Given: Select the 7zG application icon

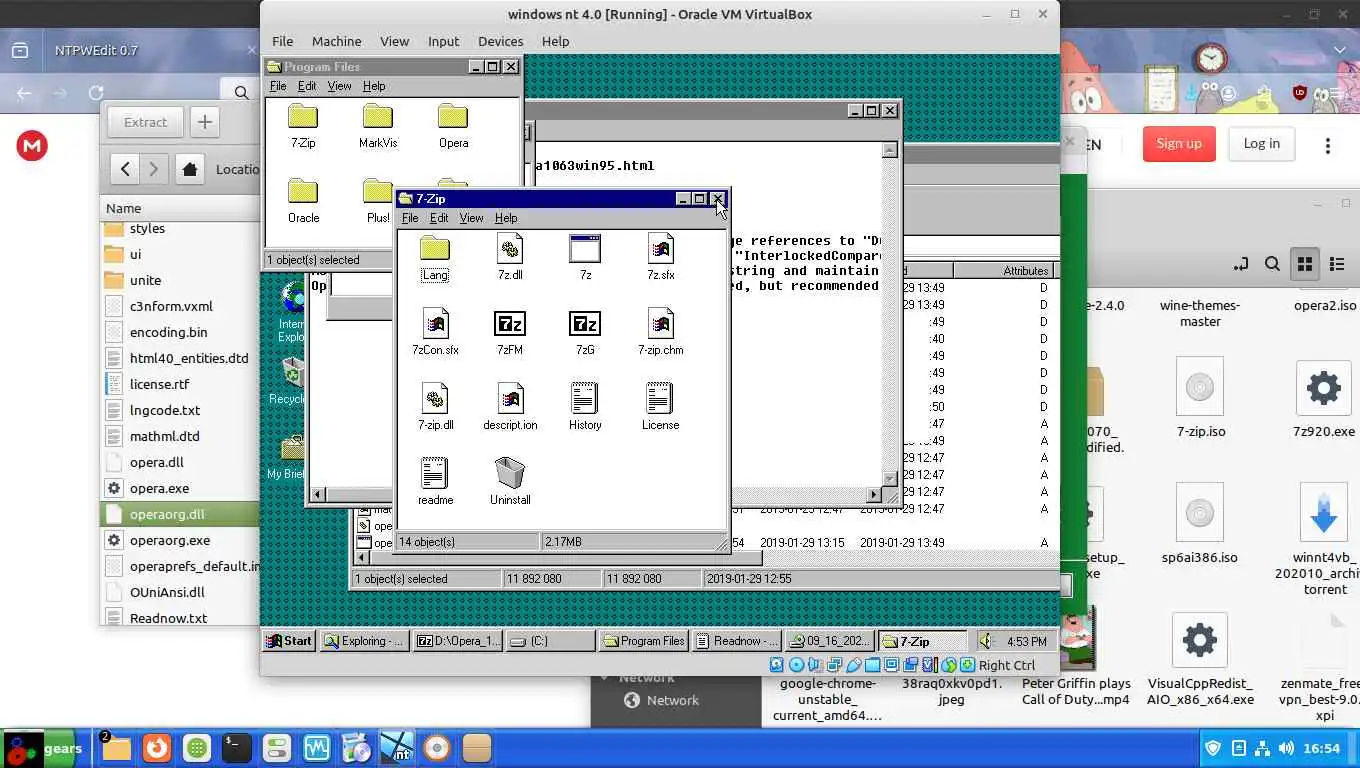Looking at the screenshot, I should pyautogui.click(x=585, y=324).
